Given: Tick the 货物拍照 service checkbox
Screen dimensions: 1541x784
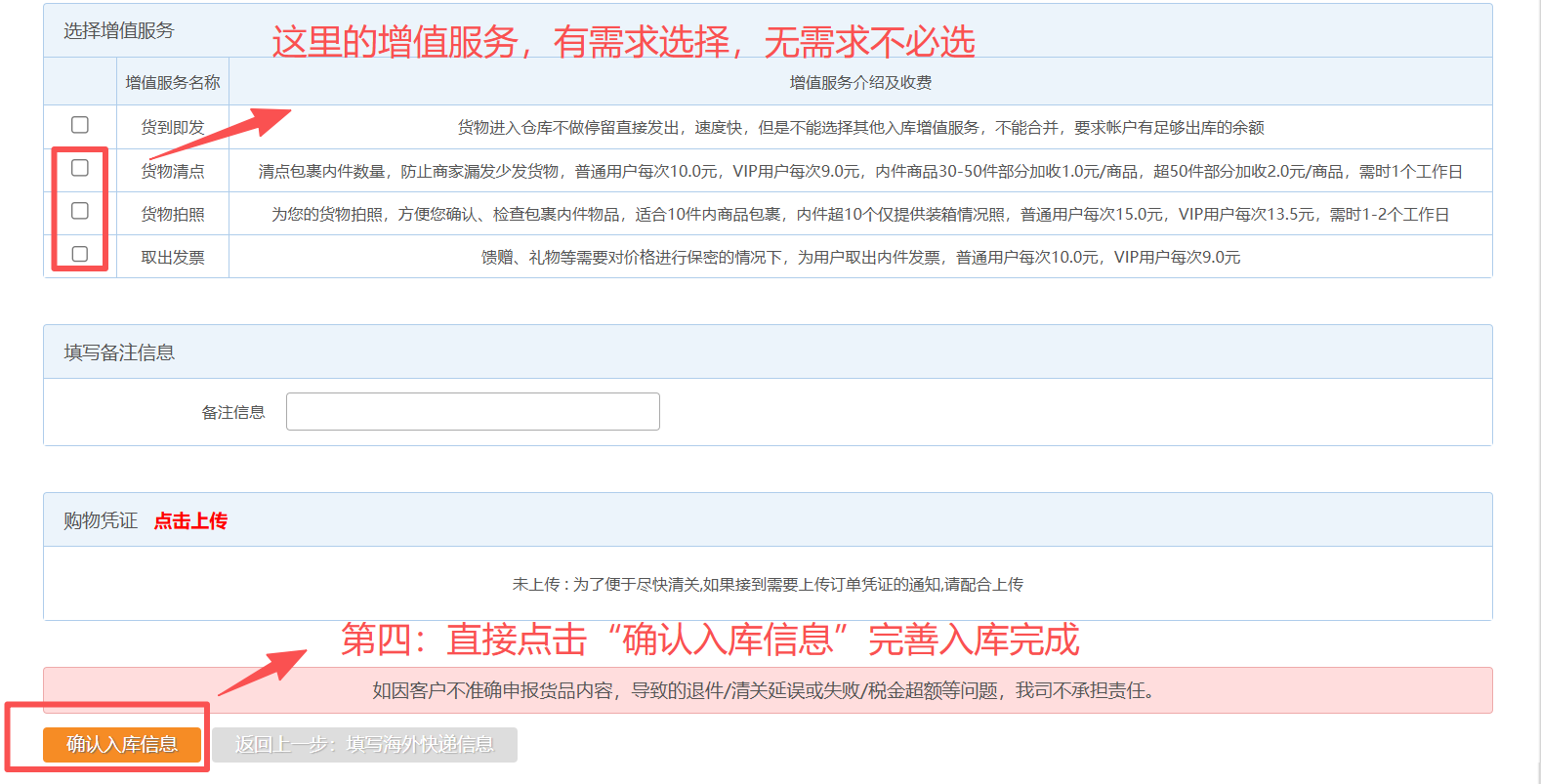Looking at the screenshot, I should pyautogui.click(x=80, y=211).
